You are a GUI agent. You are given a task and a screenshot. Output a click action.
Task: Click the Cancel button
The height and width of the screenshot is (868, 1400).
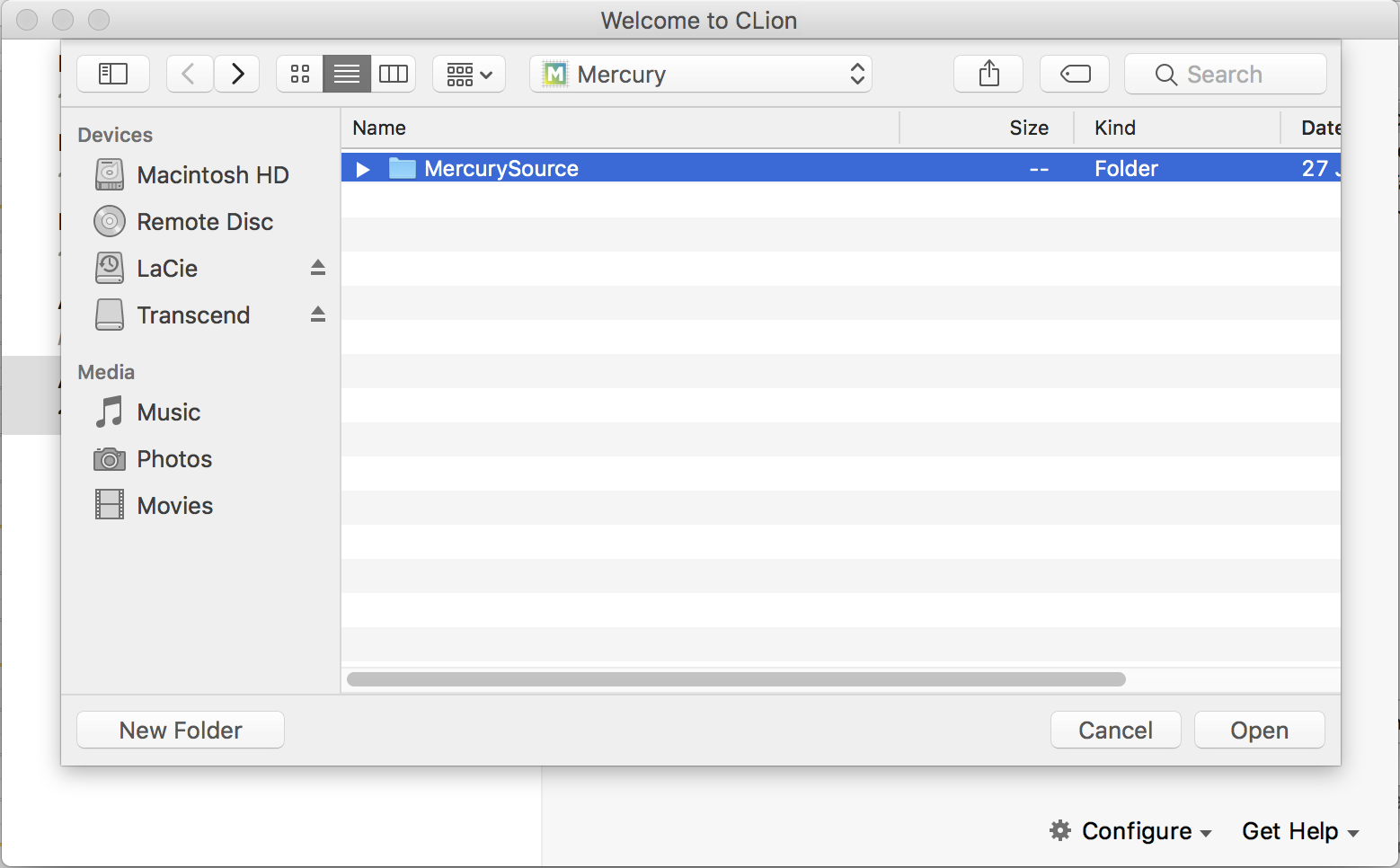[x=1115, y=730]
